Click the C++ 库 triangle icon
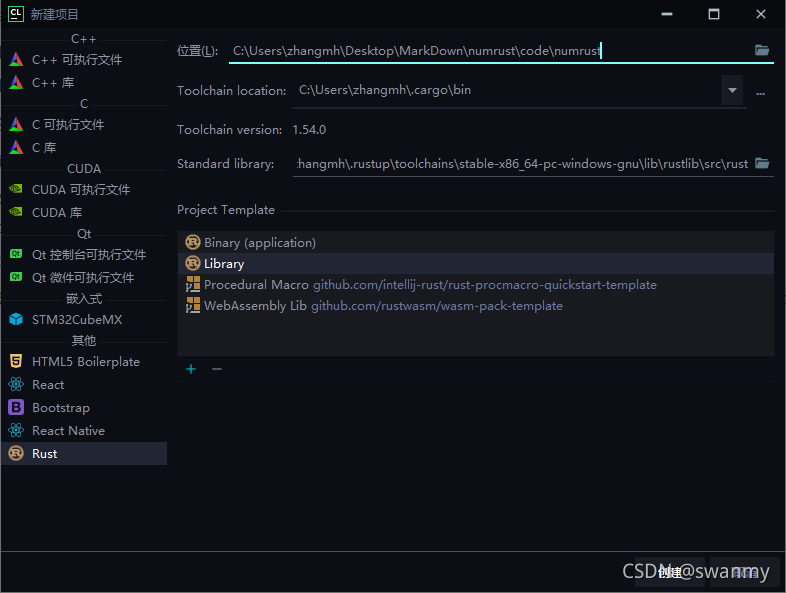The height and width of the screenshot is (593, 786). coord(16,82)
